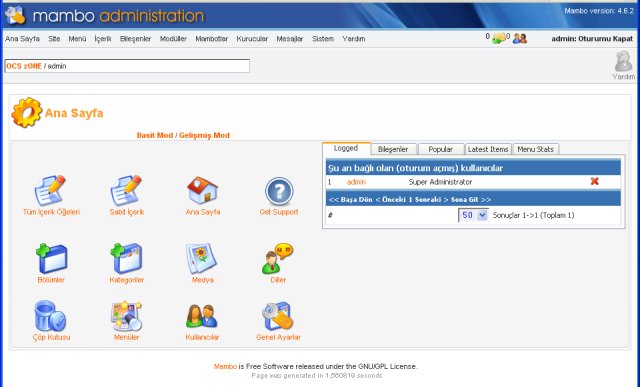Click 'Sonuçlar 1->1 (Toplam 1)' text
This screenshot has height=387, width=640.
click(x=533, y=215)
